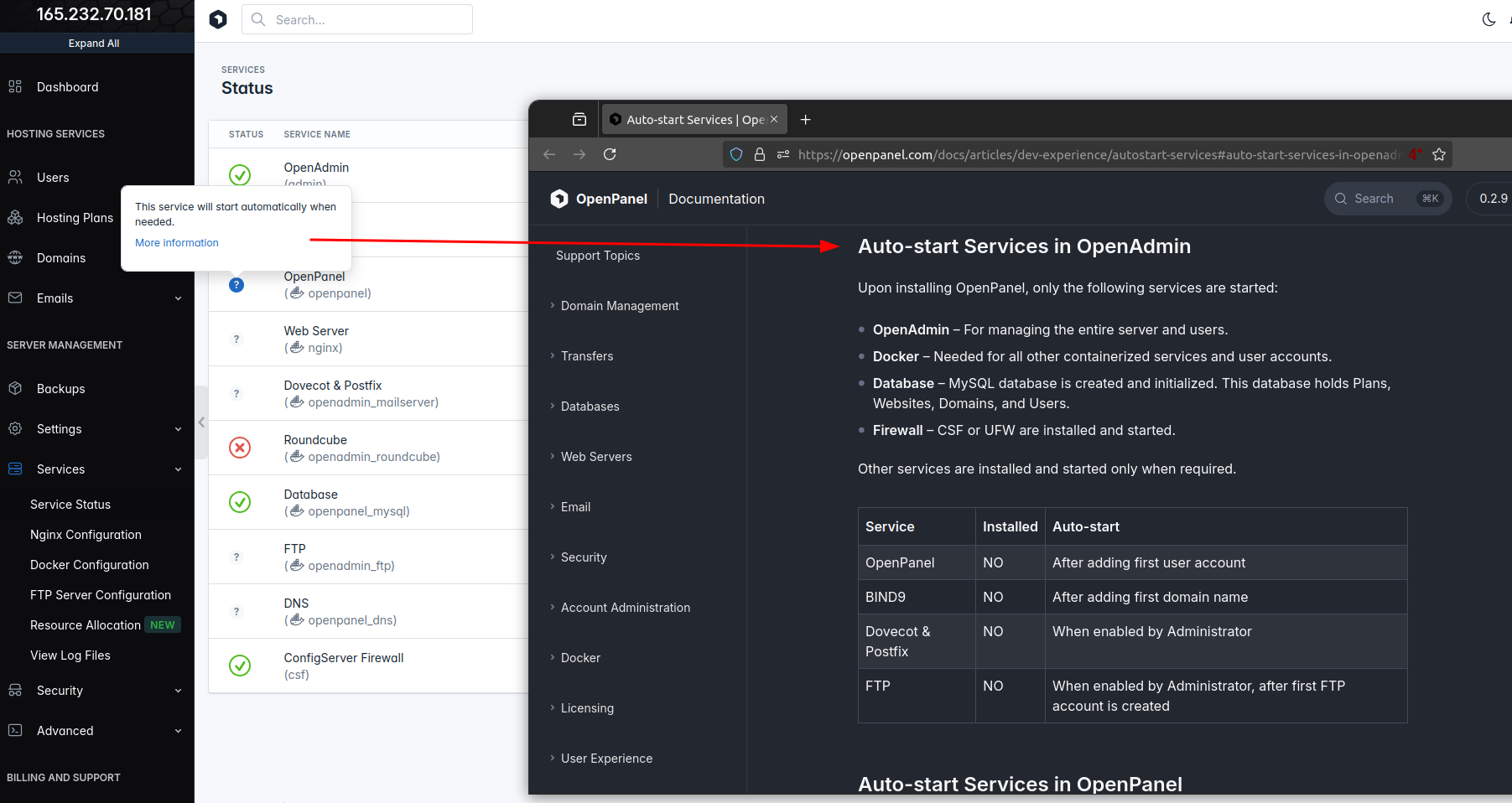
Task: Click the Web Server question mark status icon
Action: coord(236,339)
